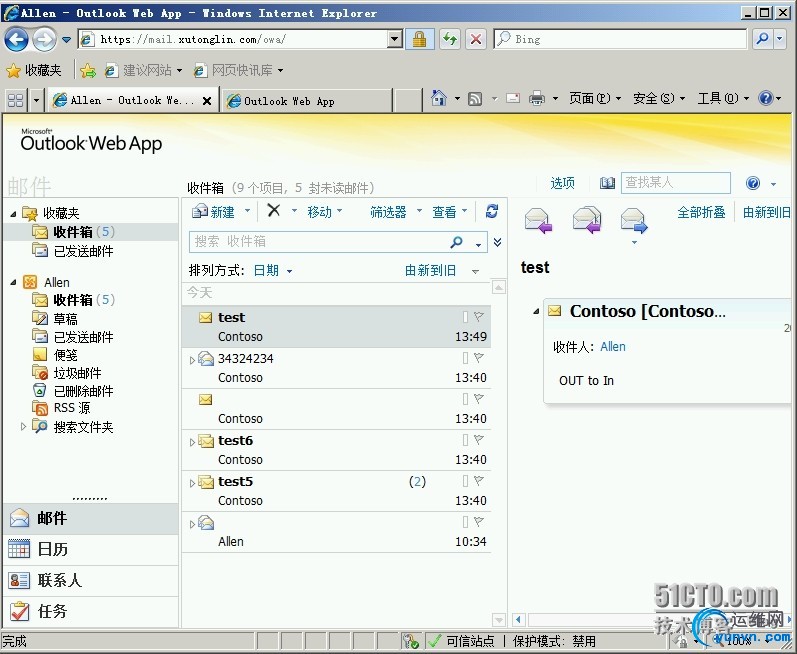Click the category box on the test5 message

coord(465,481)
